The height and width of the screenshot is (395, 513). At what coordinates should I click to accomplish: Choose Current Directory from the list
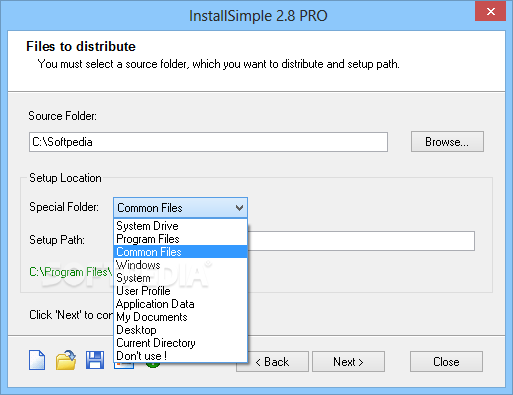(180, 343)
